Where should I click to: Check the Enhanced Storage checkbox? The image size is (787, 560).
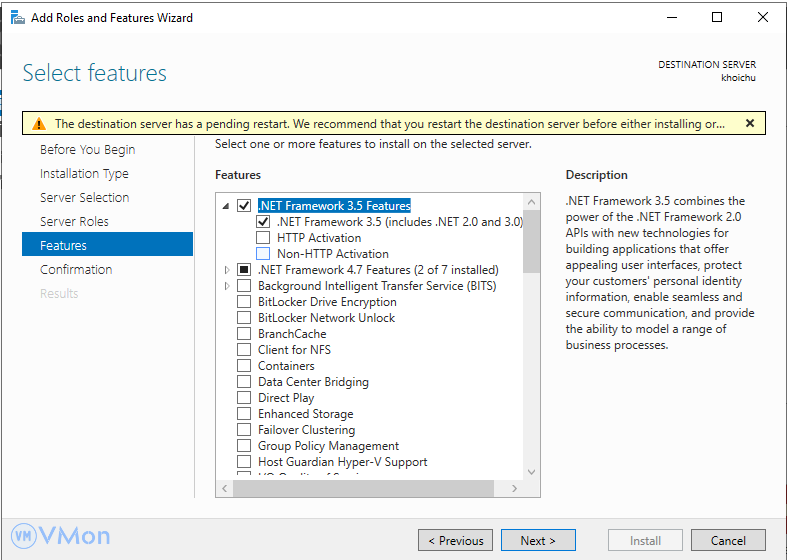point(244,414)
